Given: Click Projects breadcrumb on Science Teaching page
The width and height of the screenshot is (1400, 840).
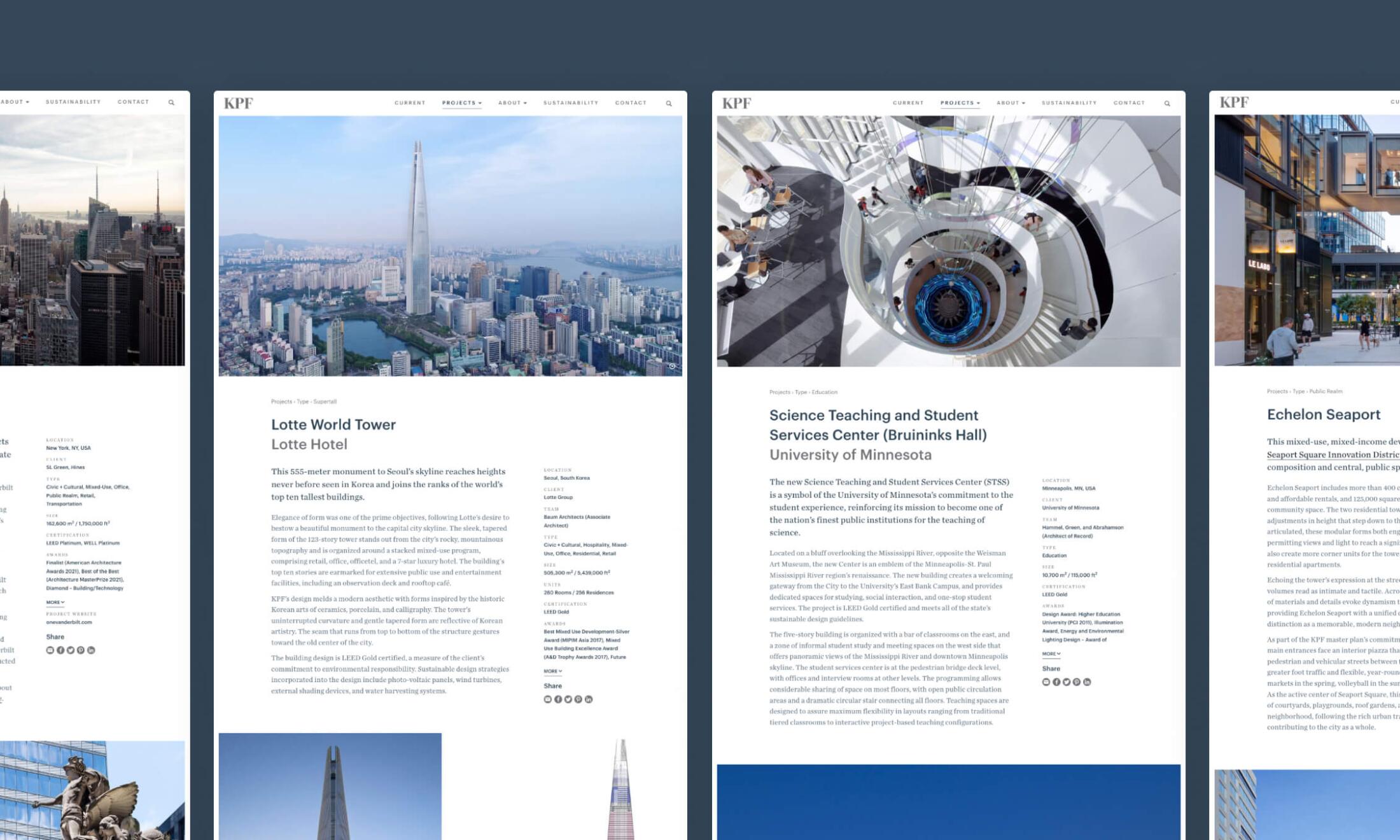Looking at the screenshot, I should point(780,392).
